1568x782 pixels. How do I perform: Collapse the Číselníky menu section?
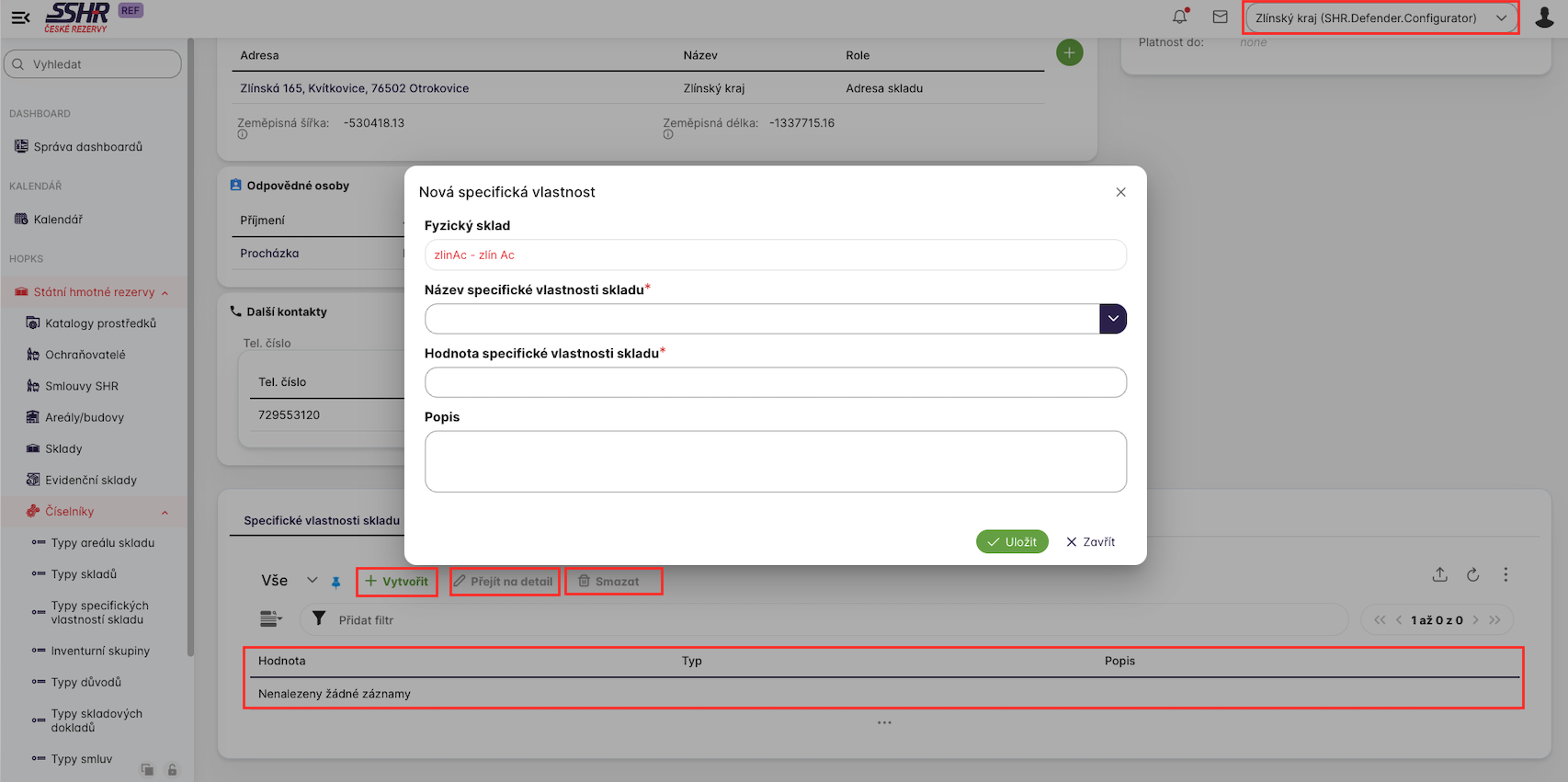tap(165, 512)
